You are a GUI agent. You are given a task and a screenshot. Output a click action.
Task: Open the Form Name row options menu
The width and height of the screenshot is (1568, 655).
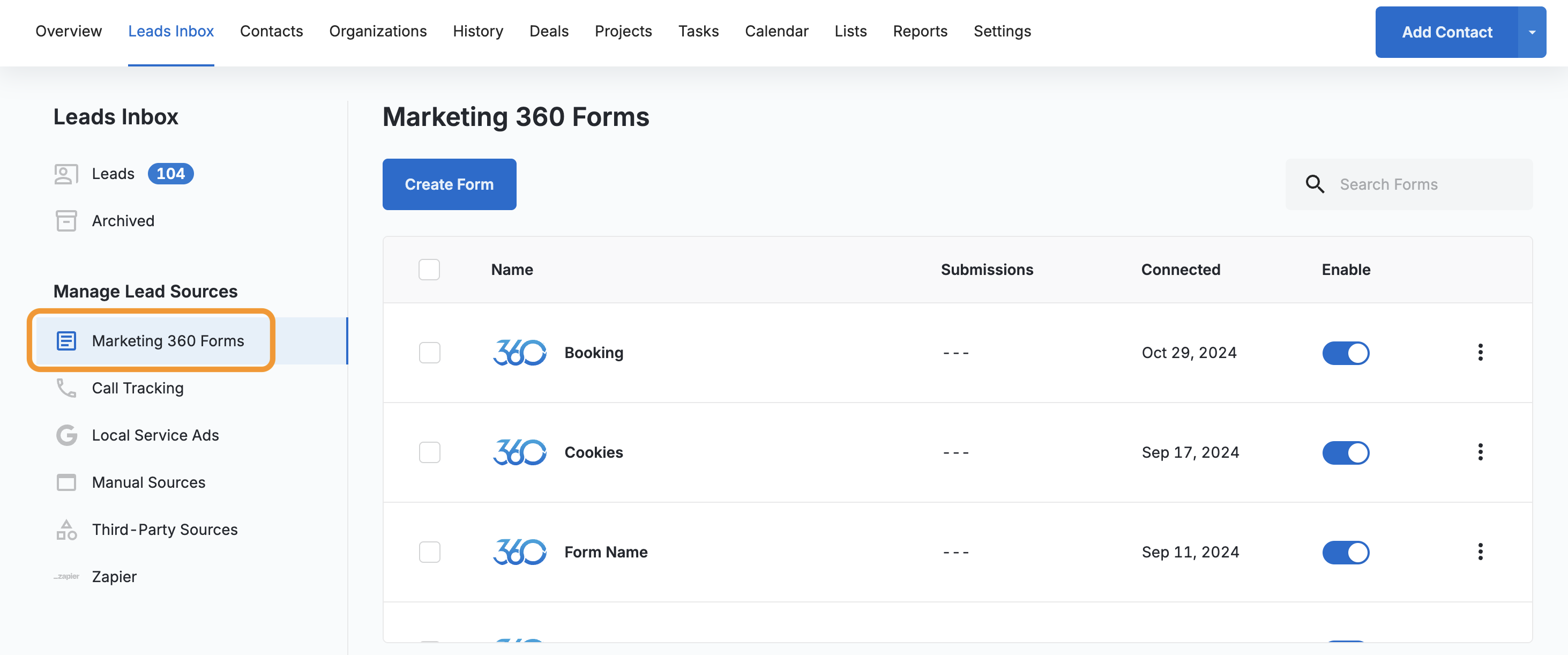(x=1480, y=552)
